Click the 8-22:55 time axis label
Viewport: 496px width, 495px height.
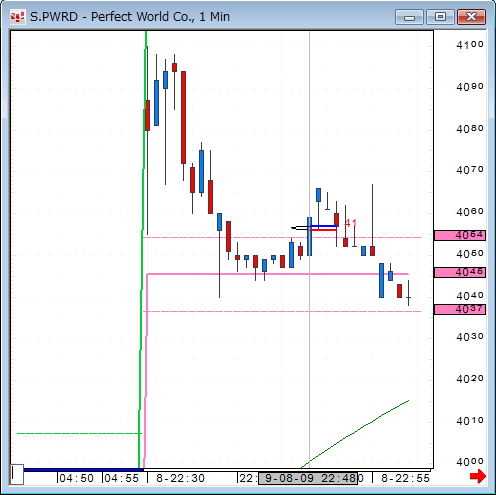[x=405, y=478]
